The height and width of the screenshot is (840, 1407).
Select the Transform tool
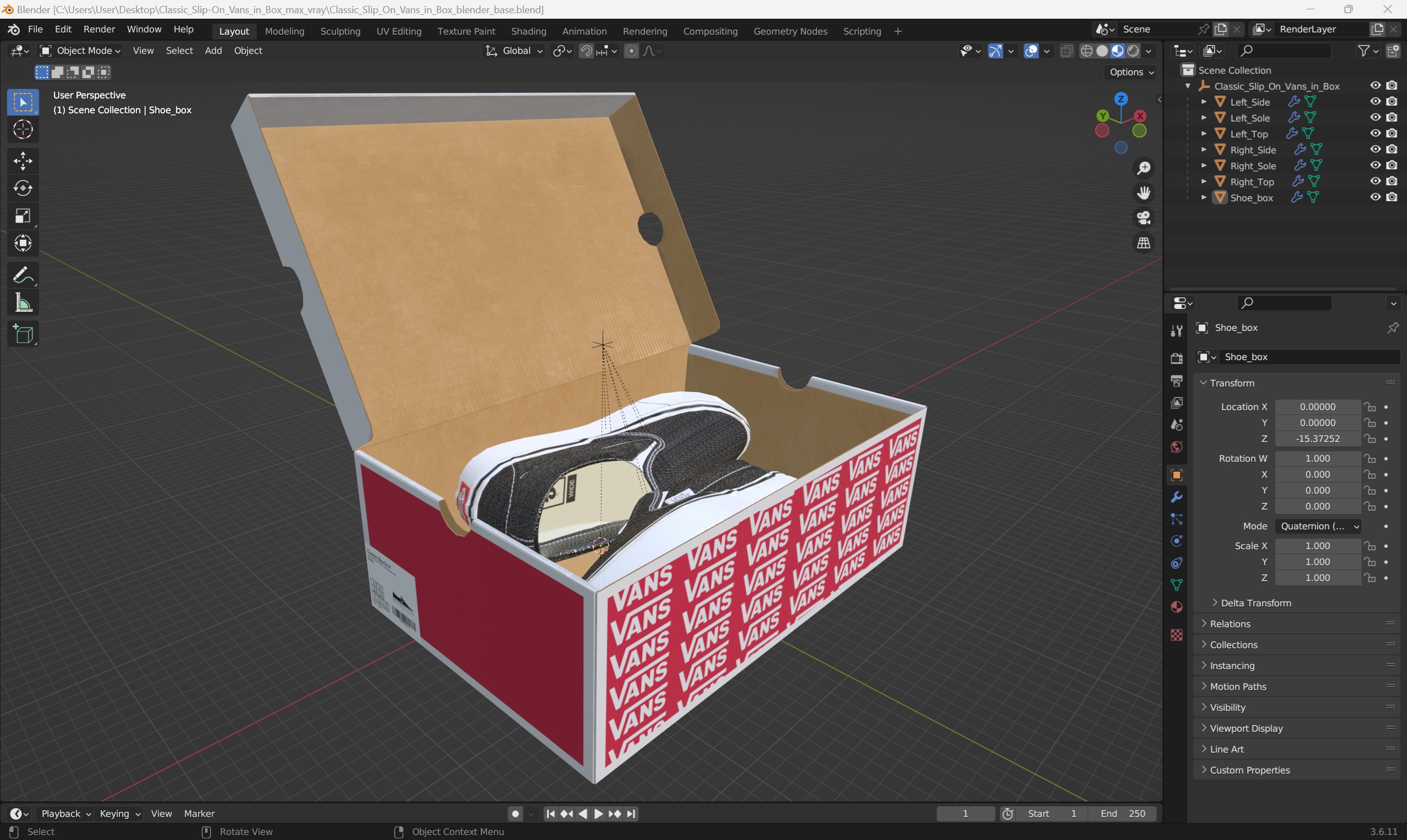(23, 244)
